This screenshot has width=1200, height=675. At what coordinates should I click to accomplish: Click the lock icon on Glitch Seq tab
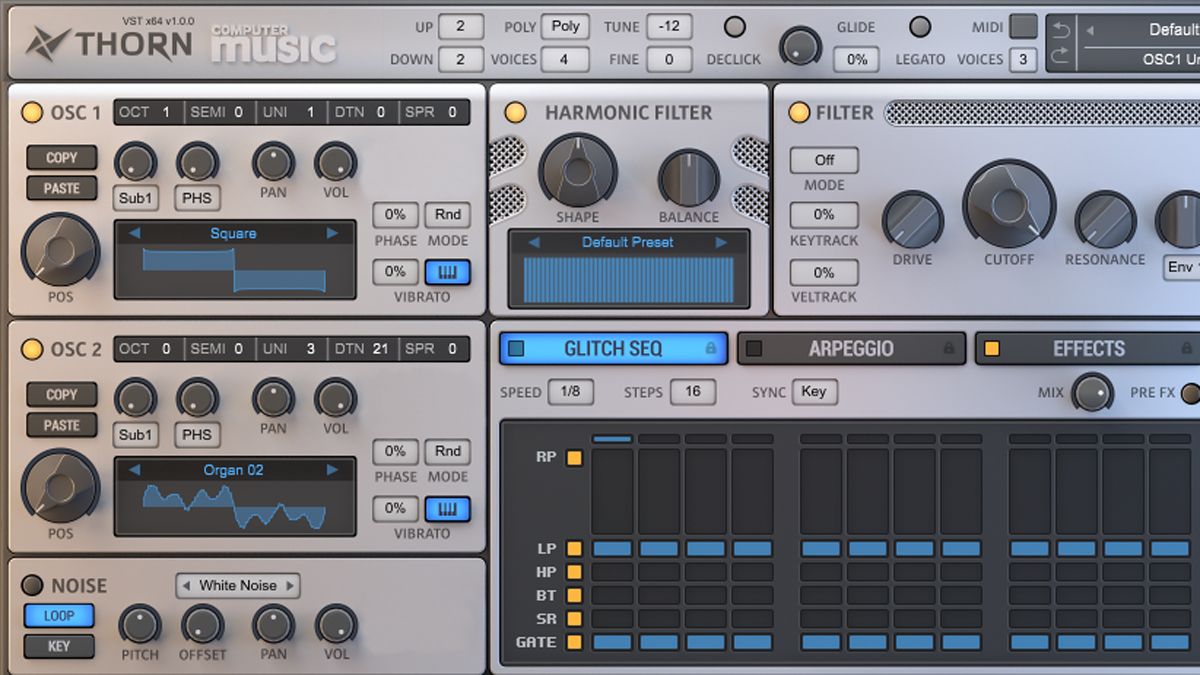click(711, 349)
